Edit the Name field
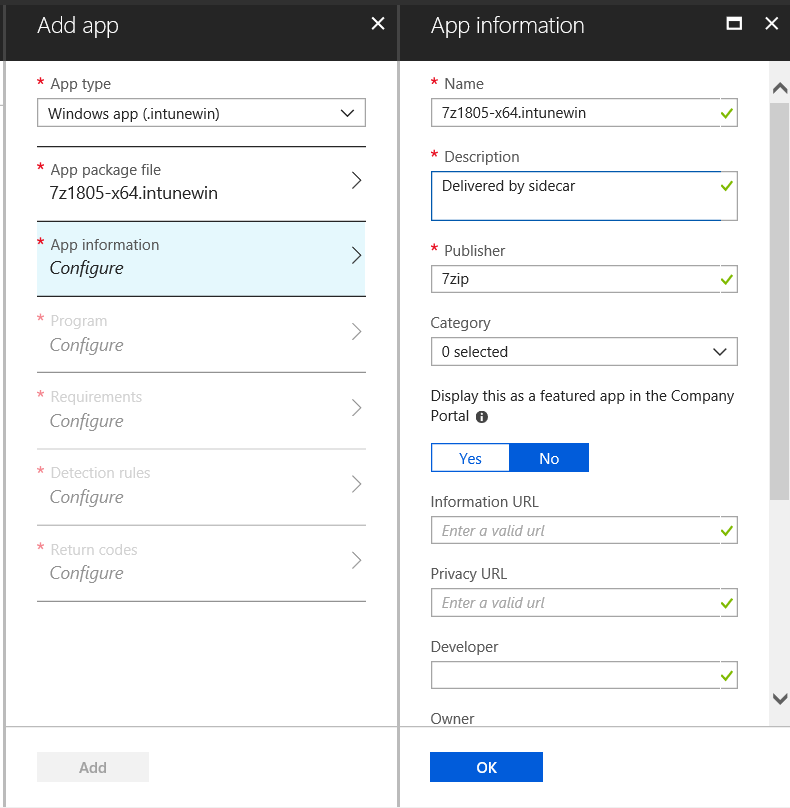Screen dimensions: 790x808 click(x=584, y=113)
